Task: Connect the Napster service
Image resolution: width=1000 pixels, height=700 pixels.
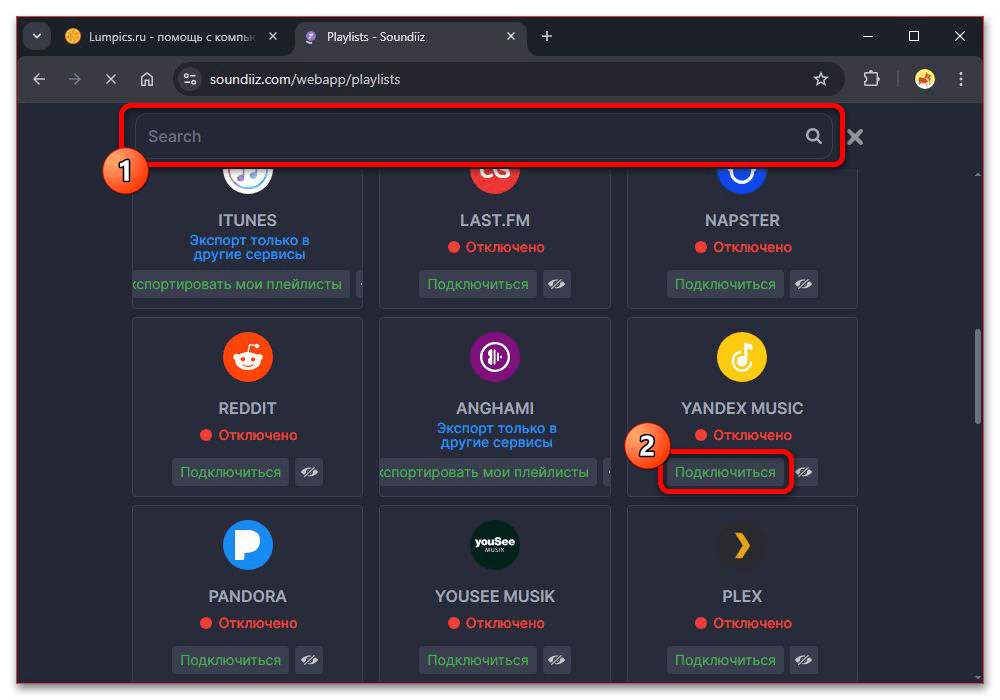Action: (x=725, y=284)
